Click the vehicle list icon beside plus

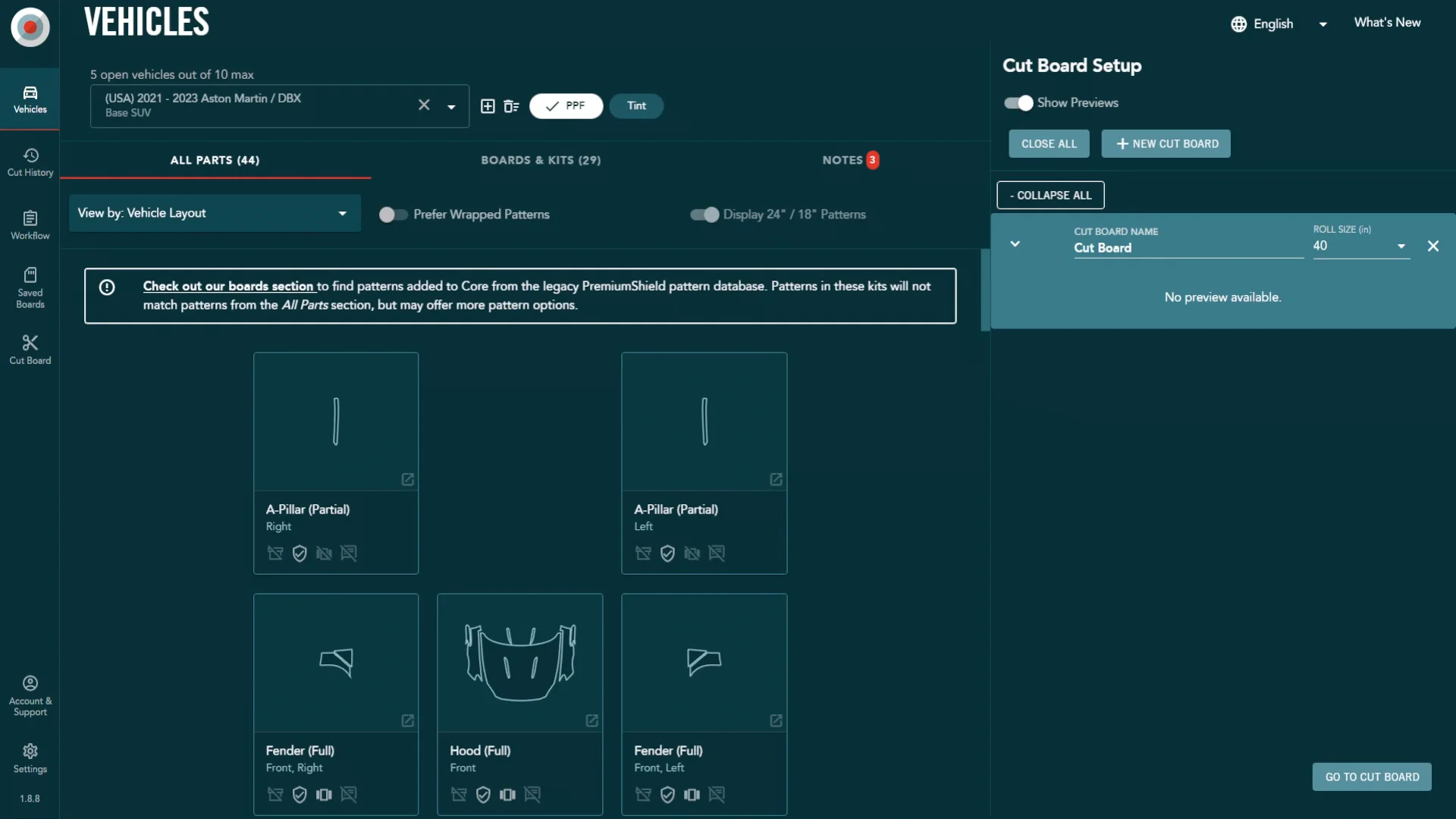[511, 106]
